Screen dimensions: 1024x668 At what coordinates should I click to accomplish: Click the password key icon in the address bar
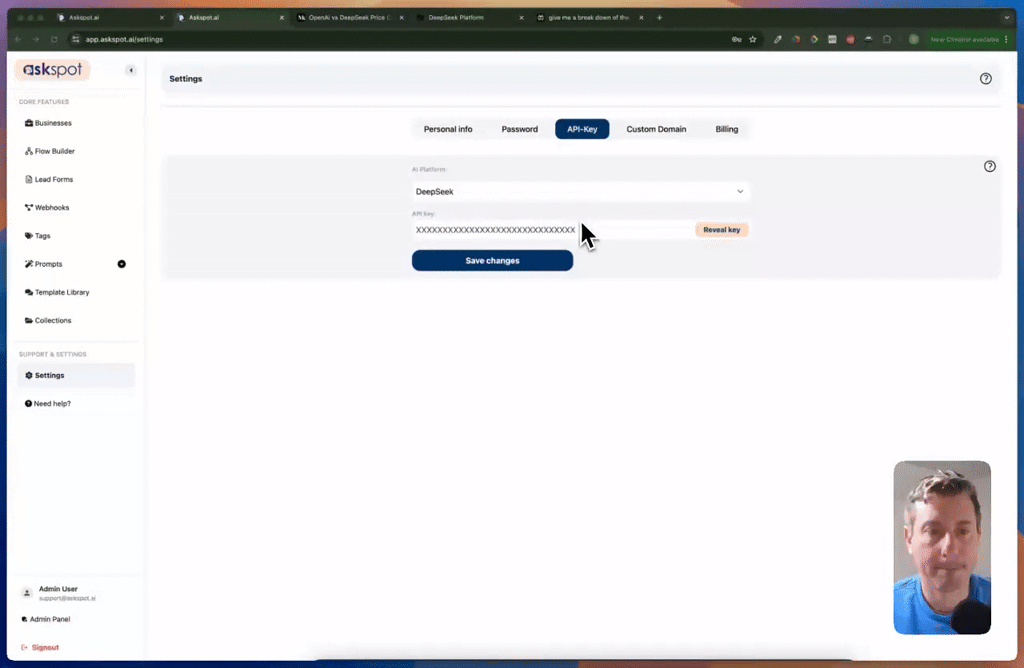[x=736, y=39]
